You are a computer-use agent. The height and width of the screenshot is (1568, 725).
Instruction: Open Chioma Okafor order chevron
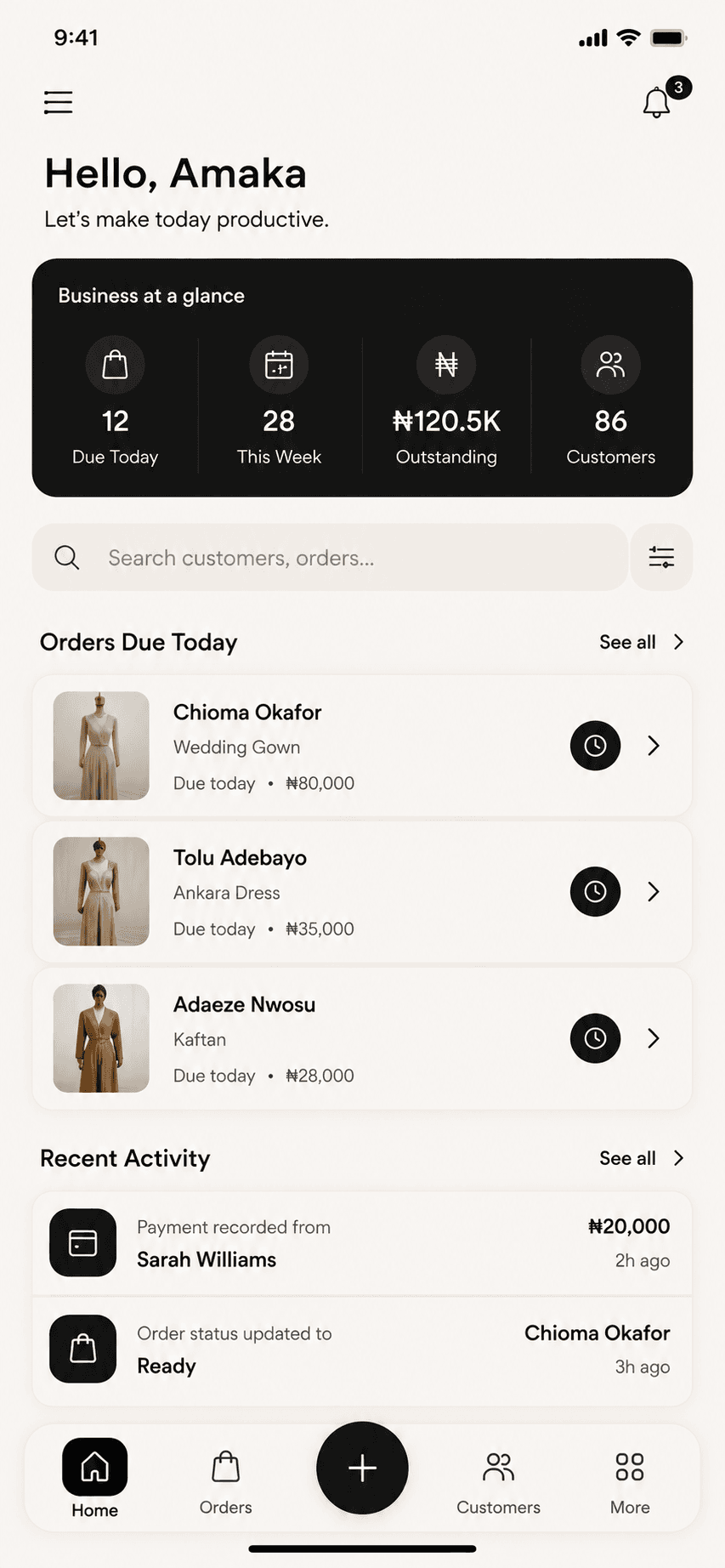point(654,746)
